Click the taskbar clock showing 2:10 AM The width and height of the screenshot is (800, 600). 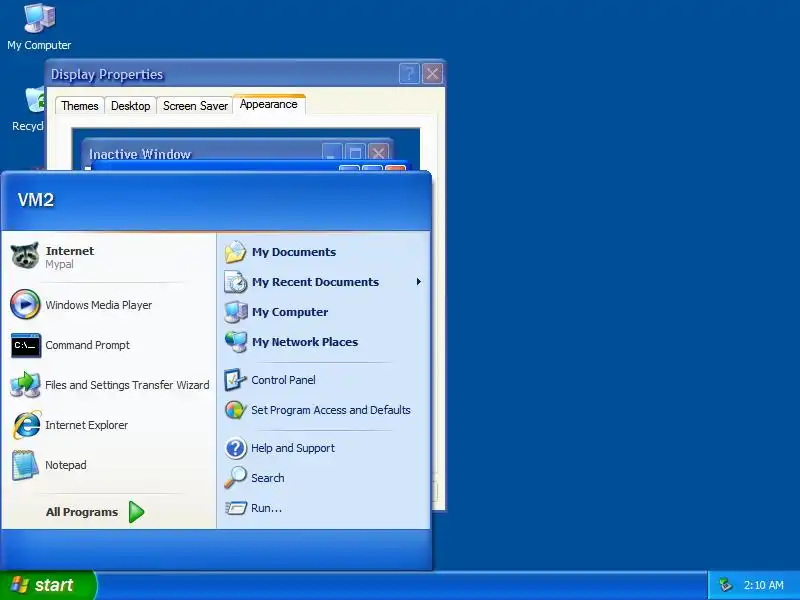763,585
